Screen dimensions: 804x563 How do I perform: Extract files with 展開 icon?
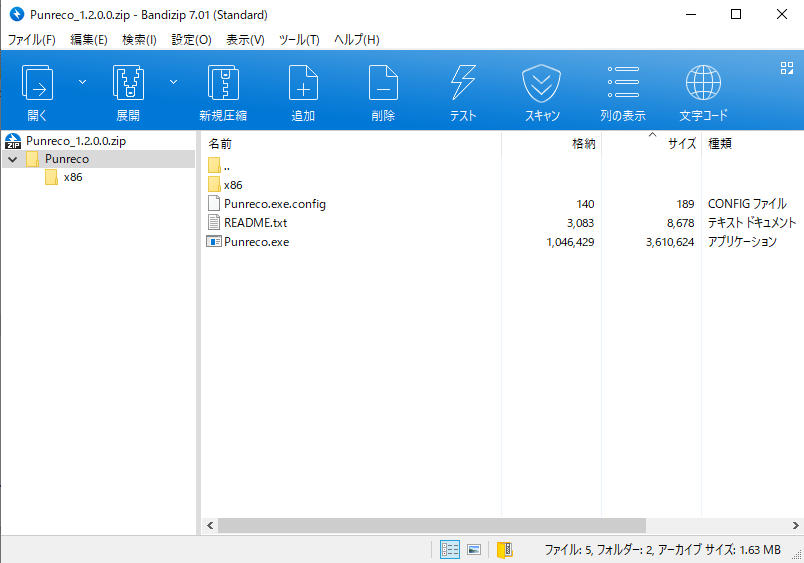[x=128, y=92]
